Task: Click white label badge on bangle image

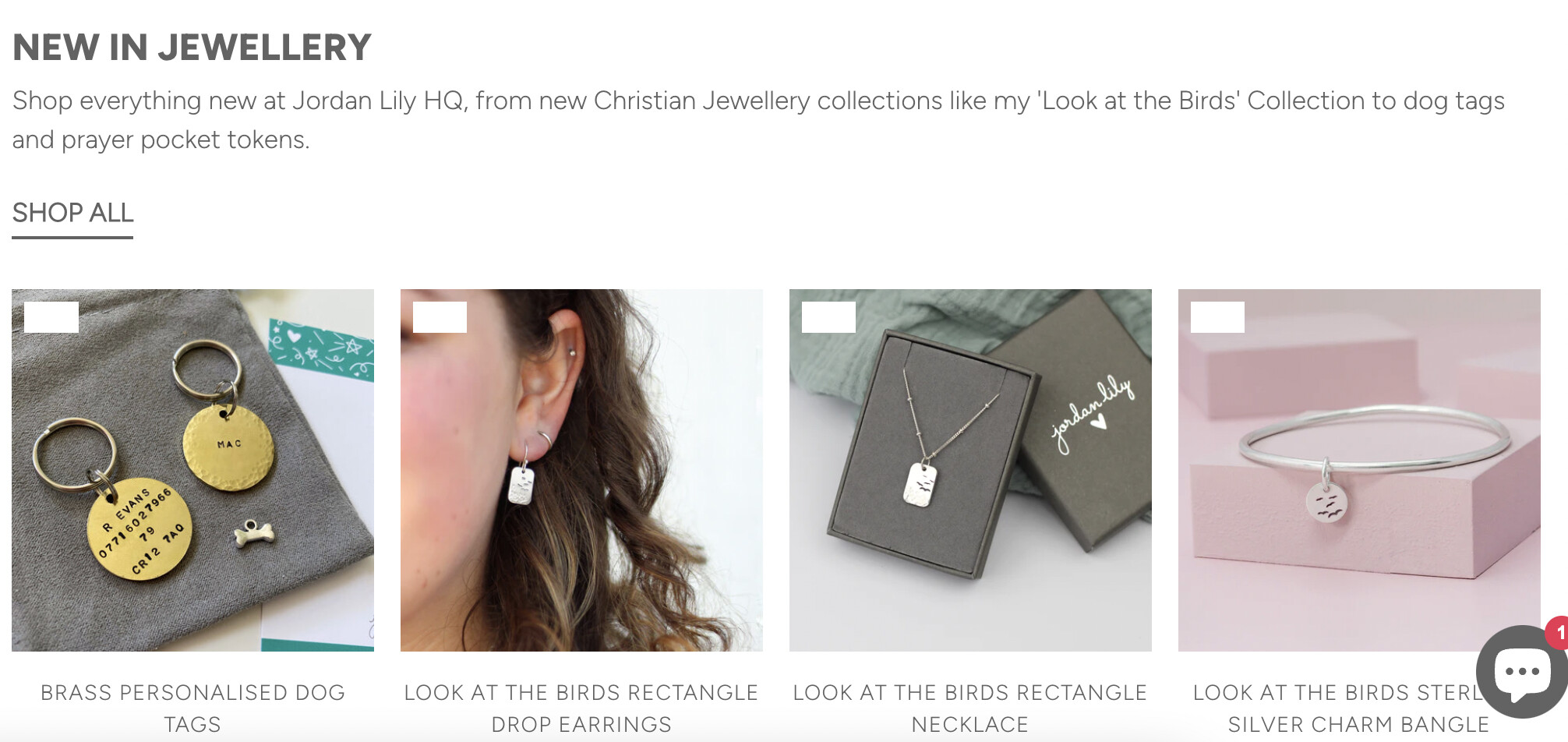Action: click(x=1217, y=317)
